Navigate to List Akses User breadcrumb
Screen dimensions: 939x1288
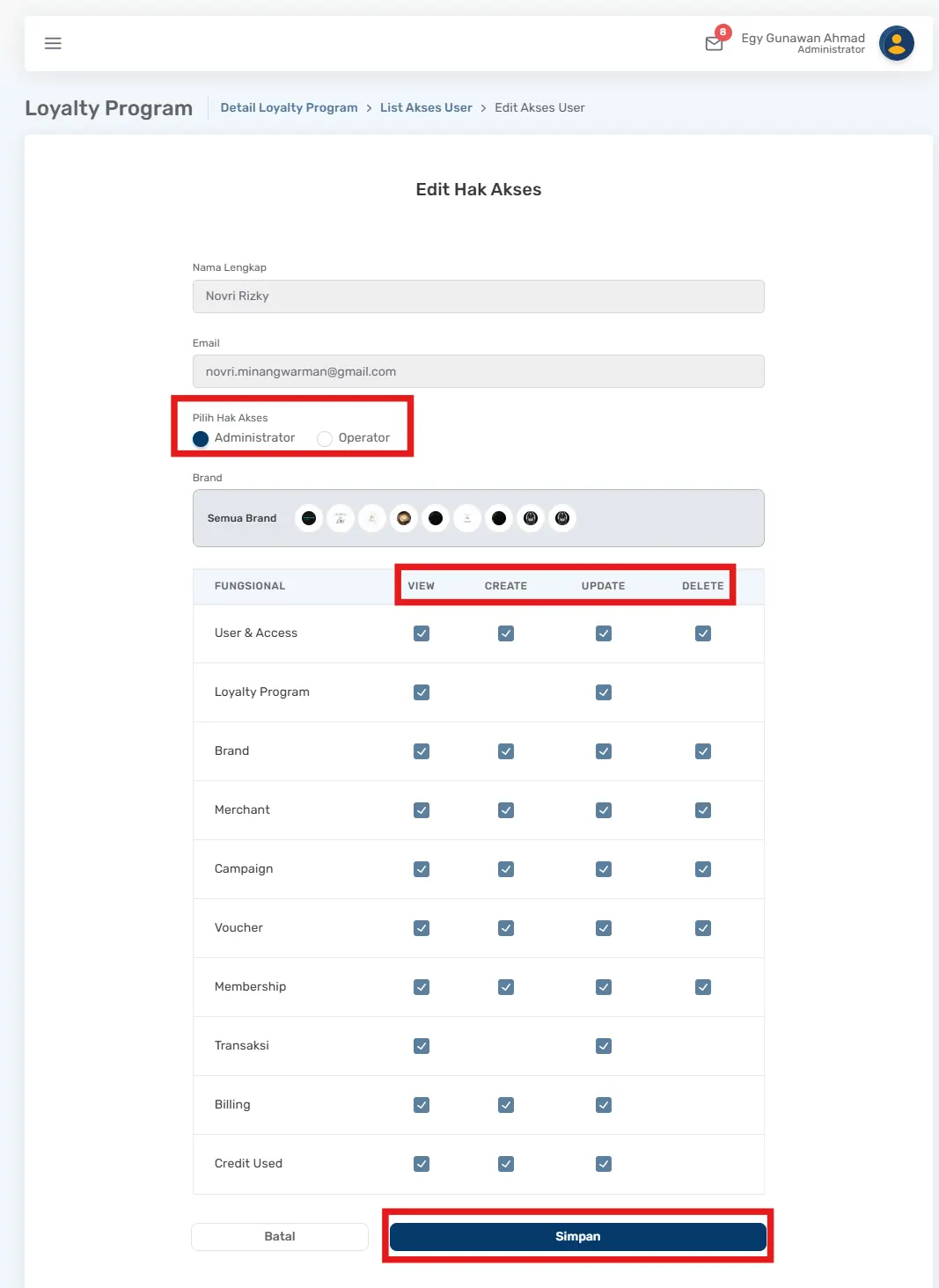pos(426,107)
